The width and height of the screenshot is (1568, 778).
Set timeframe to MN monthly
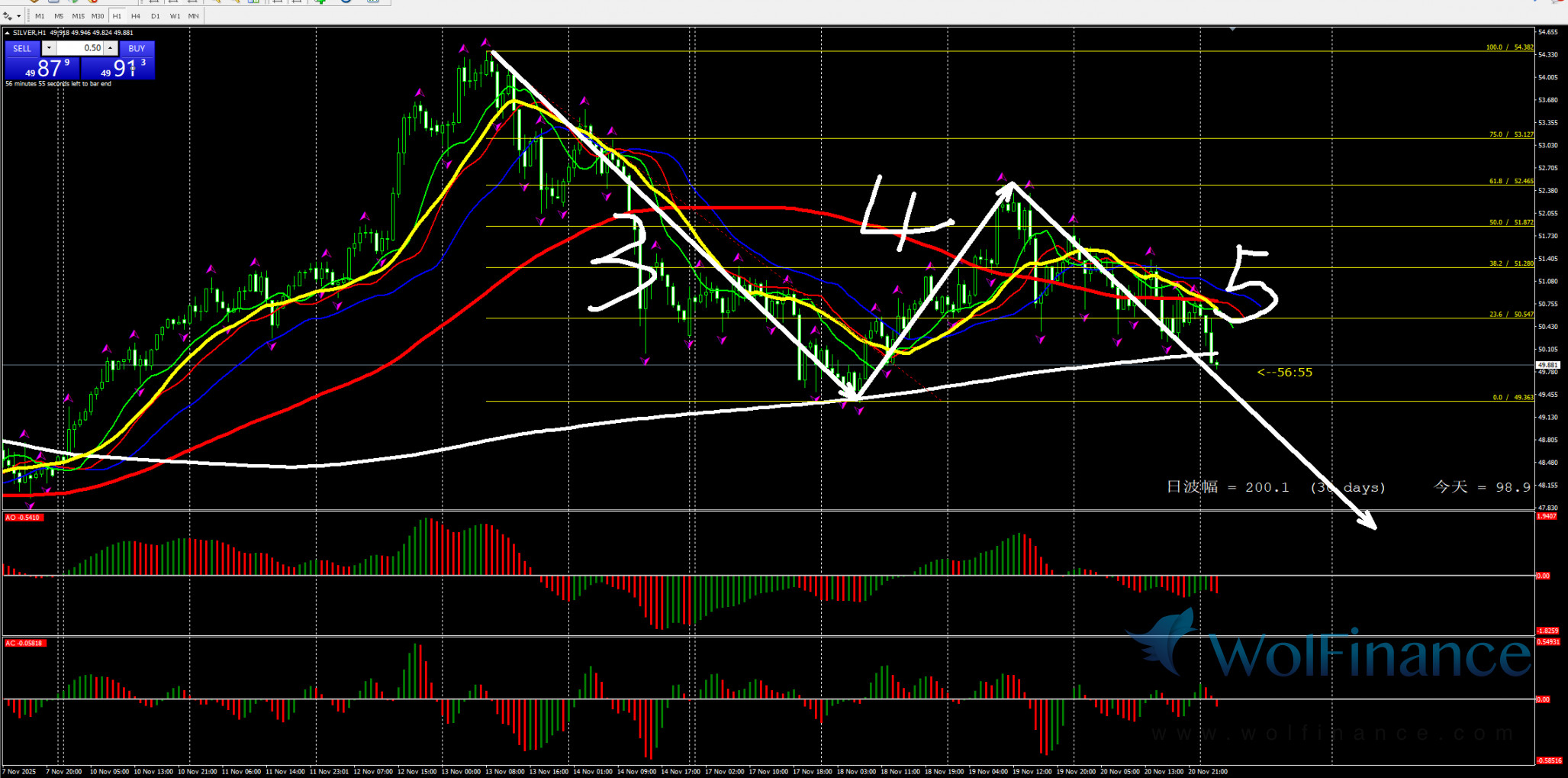pyautogui.click(x=194, y=16)
